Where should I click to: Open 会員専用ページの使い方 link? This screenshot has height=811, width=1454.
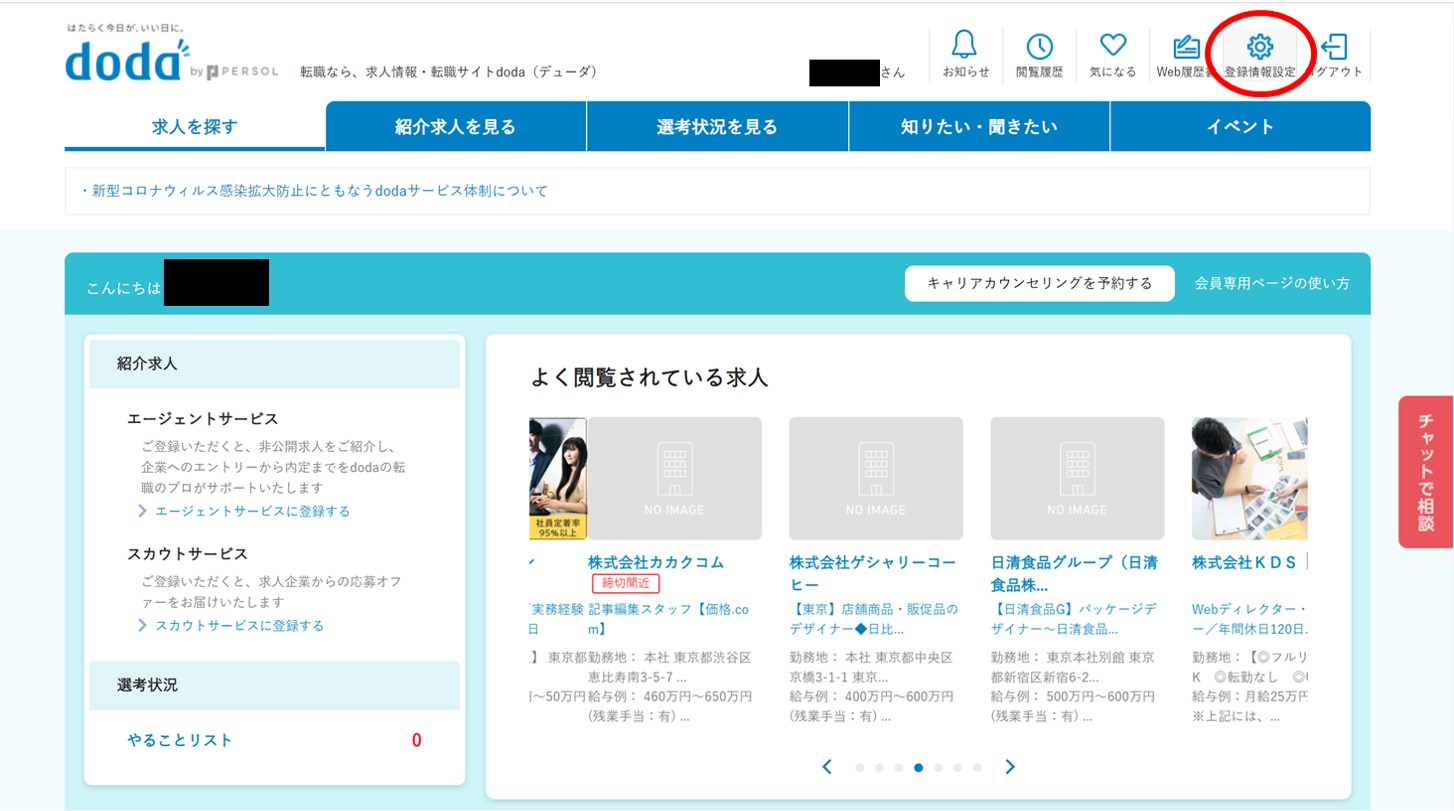1272,283
